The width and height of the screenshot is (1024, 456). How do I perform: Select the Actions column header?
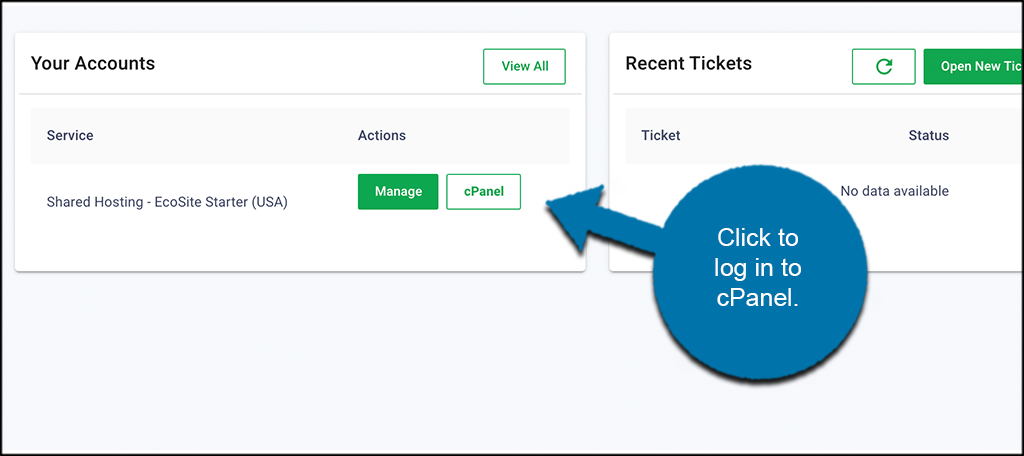[382, 136]
